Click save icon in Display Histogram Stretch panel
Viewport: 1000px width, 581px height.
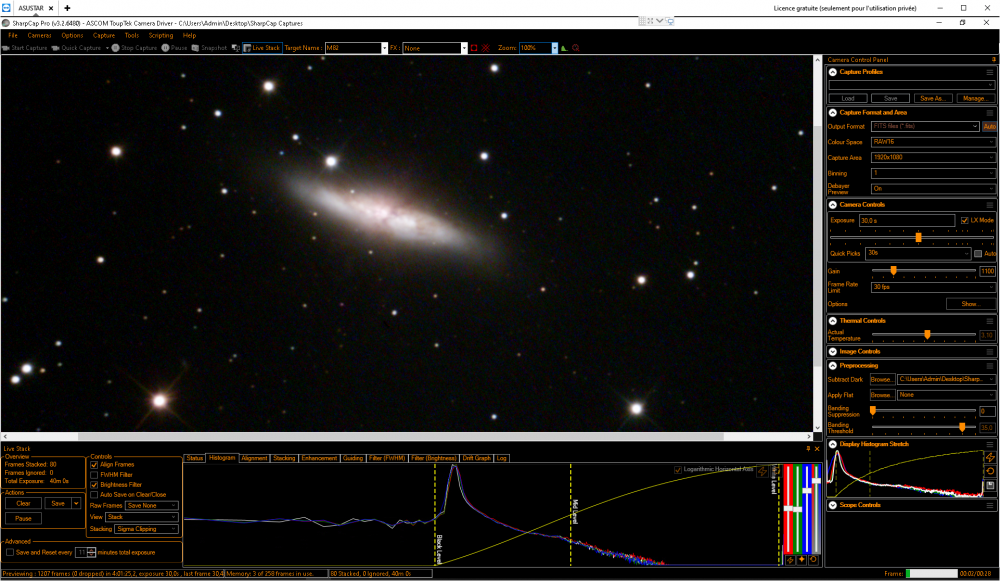[x=990, y=485]
